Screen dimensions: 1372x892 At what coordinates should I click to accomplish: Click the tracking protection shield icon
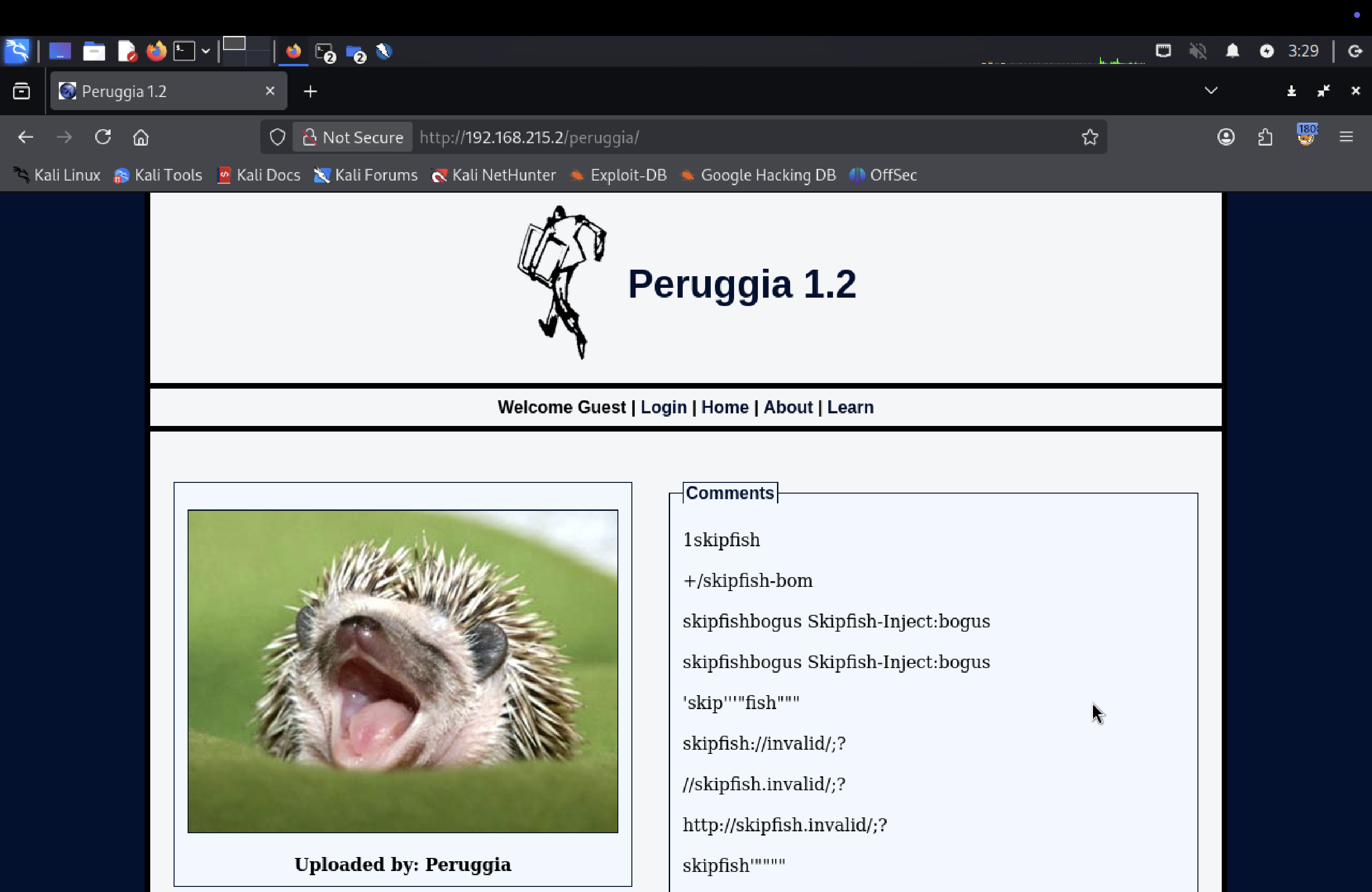click(277, 137)
